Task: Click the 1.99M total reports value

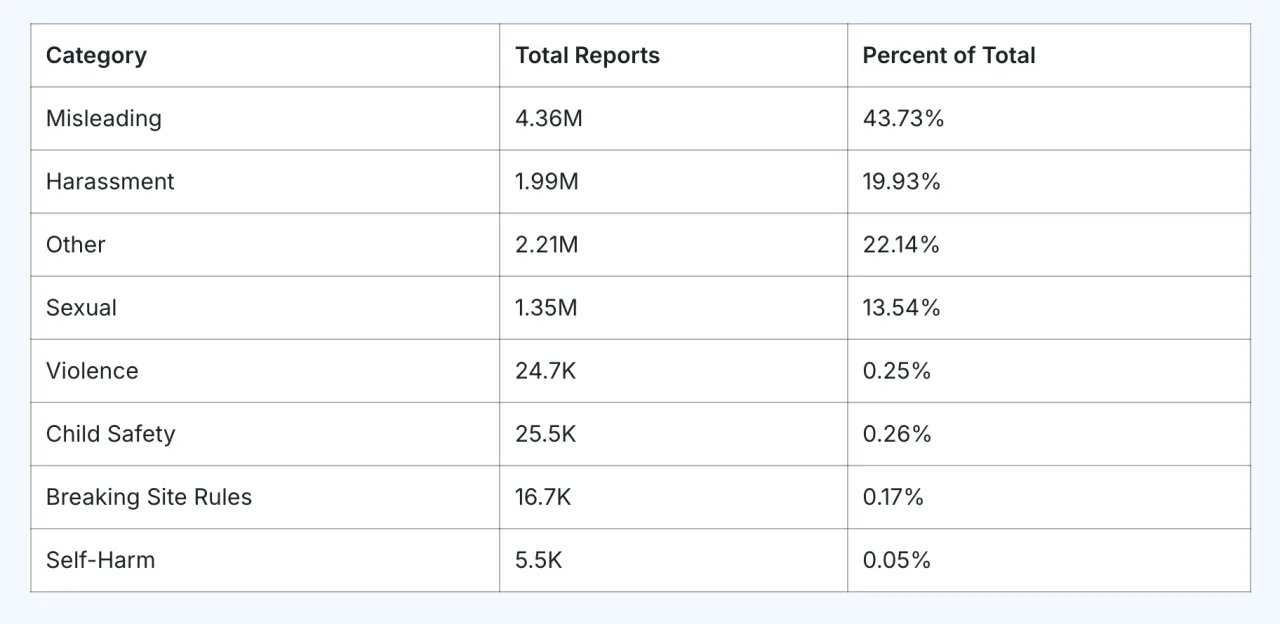Action: [547, 182]
